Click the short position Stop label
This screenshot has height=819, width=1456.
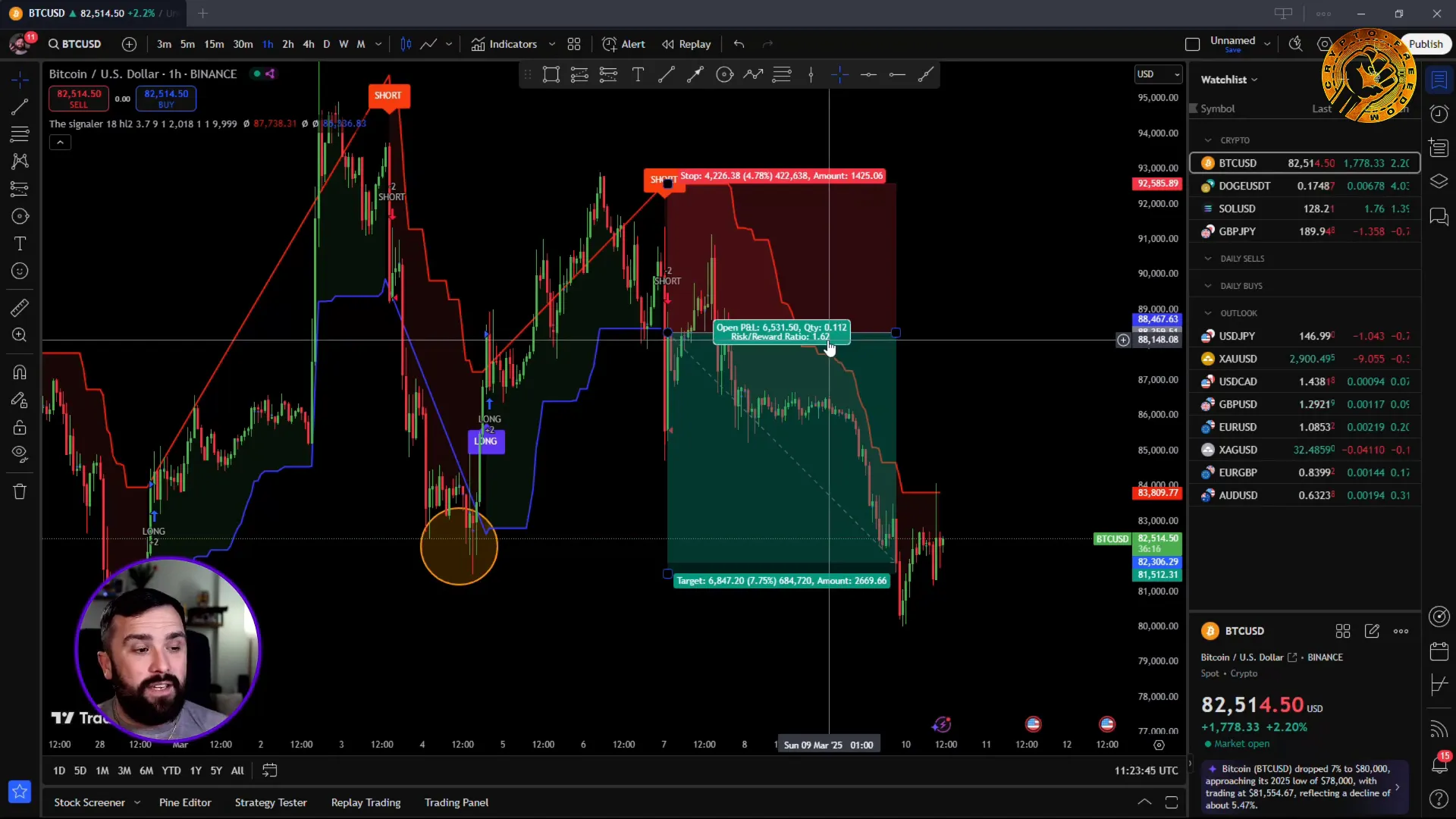(x=782, y=176)
